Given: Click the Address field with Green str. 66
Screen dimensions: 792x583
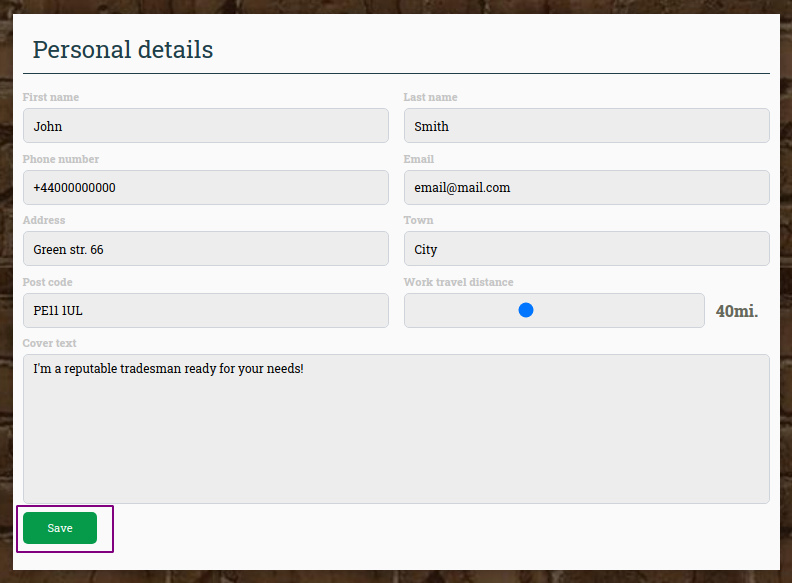Looking at the screenshot, I should (206, 249).
